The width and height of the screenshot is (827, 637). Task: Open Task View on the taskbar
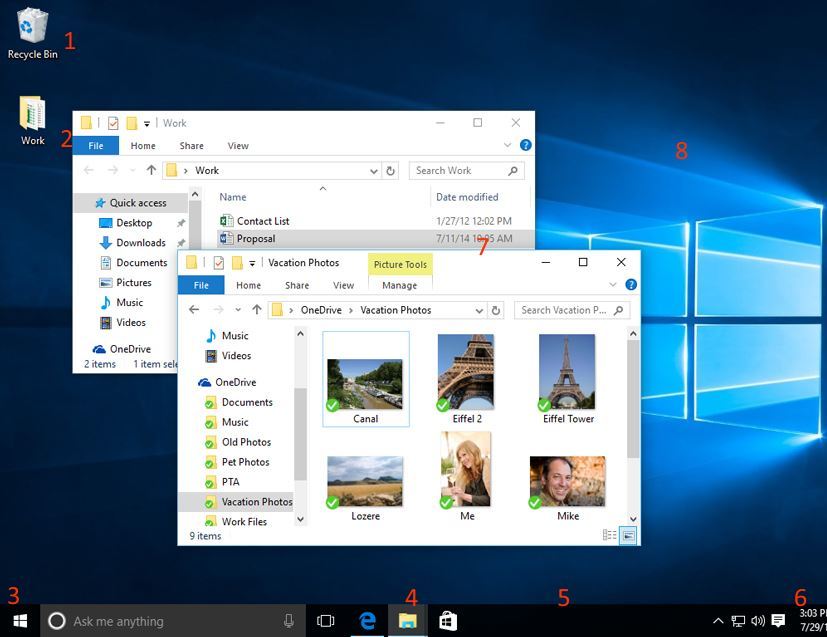(x=324, y=620)
